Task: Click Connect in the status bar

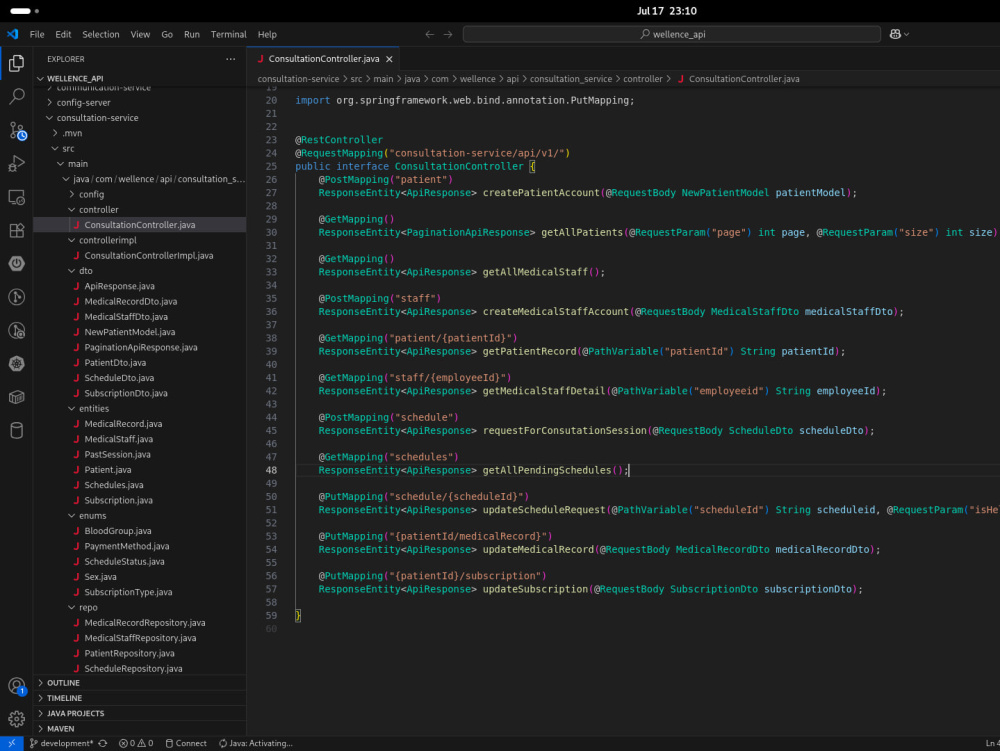Action: point(186,743)
